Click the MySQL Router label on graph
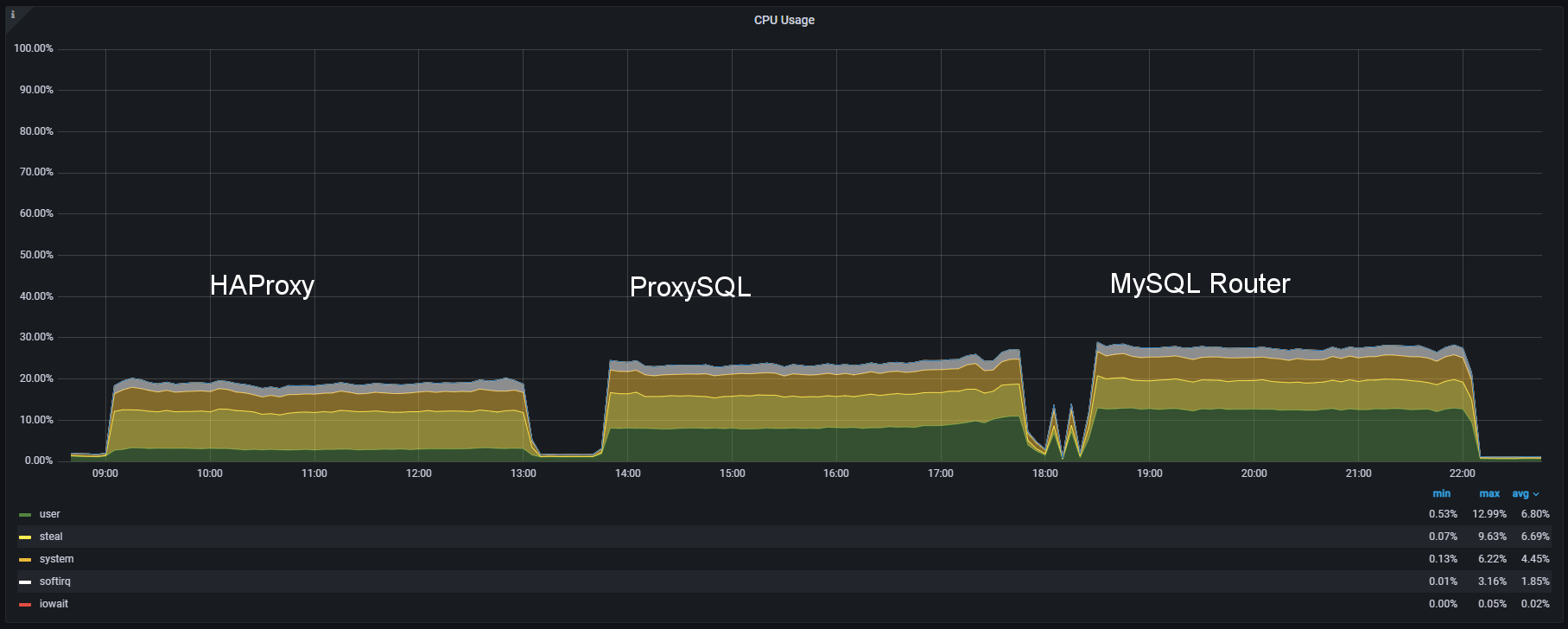The width and height of the screenshot is (1568, 629). point(1199,283)
